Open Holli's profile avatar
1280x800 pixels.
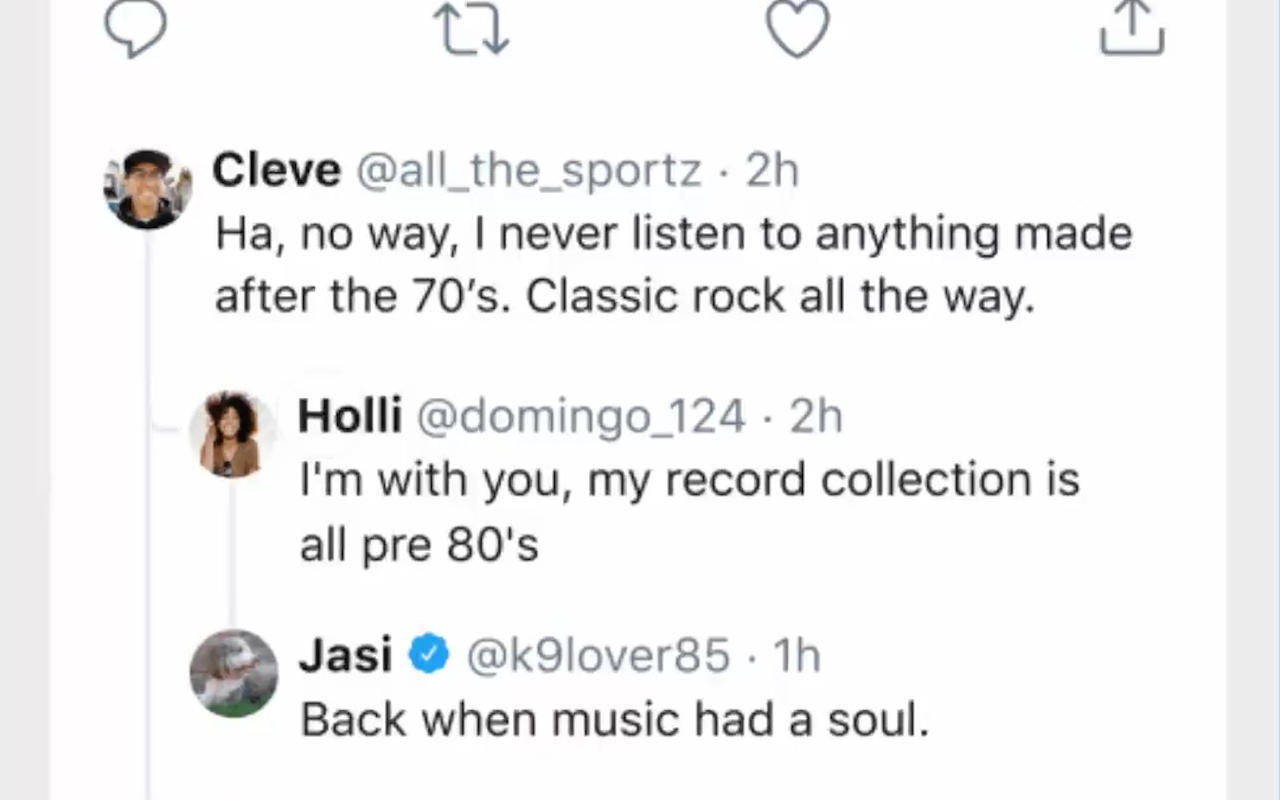pos(232,433)
